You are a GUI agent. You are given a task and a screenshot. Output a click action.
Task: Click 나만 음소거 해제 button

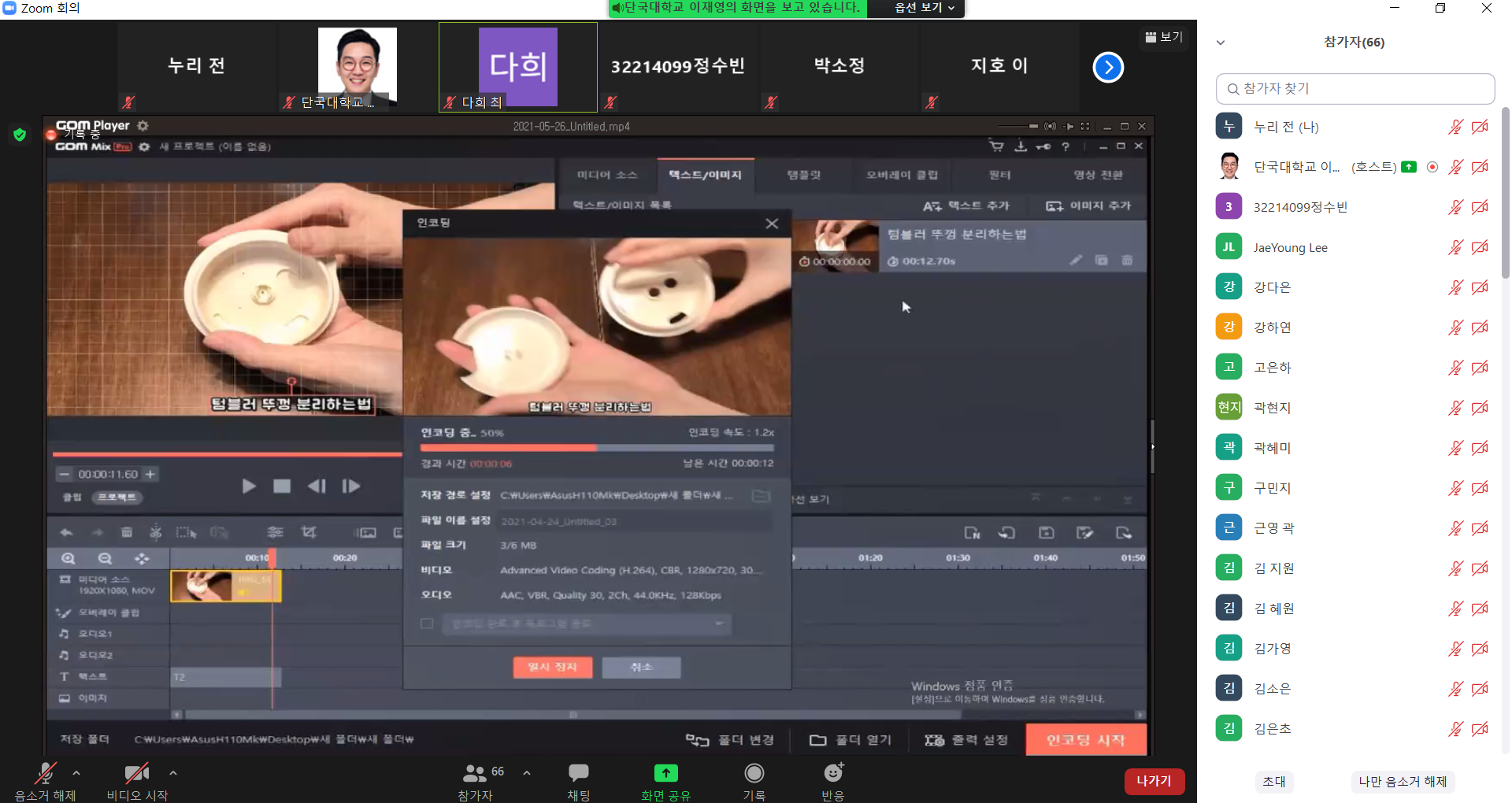click(1403, 782)
